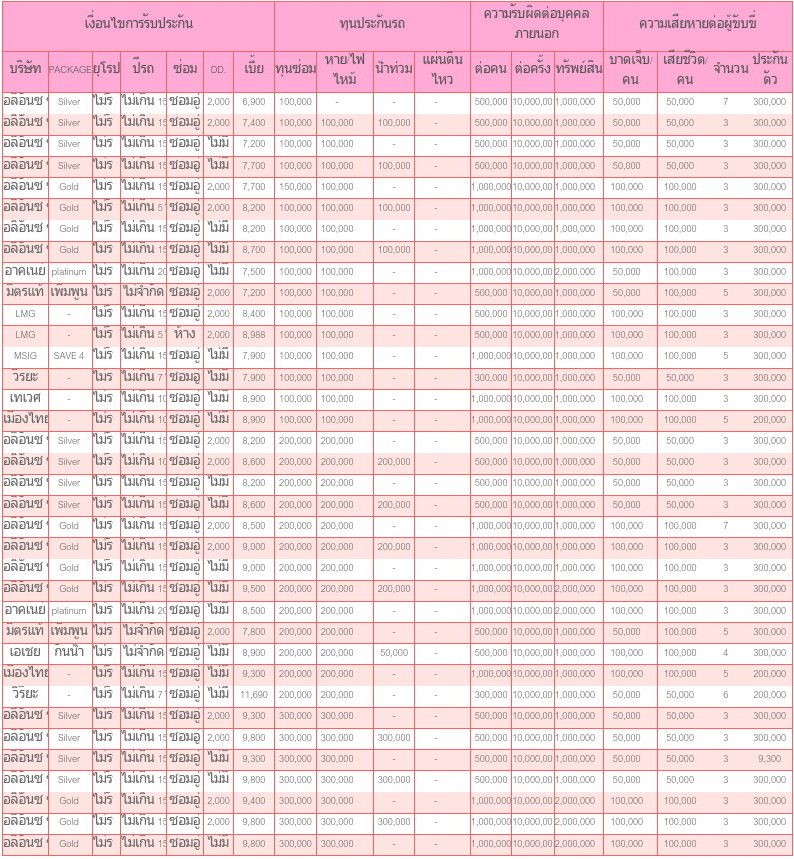Click the 300,000 ต่อคน cell in the 11,690 row
794x859 pixels.
[490, 695]
